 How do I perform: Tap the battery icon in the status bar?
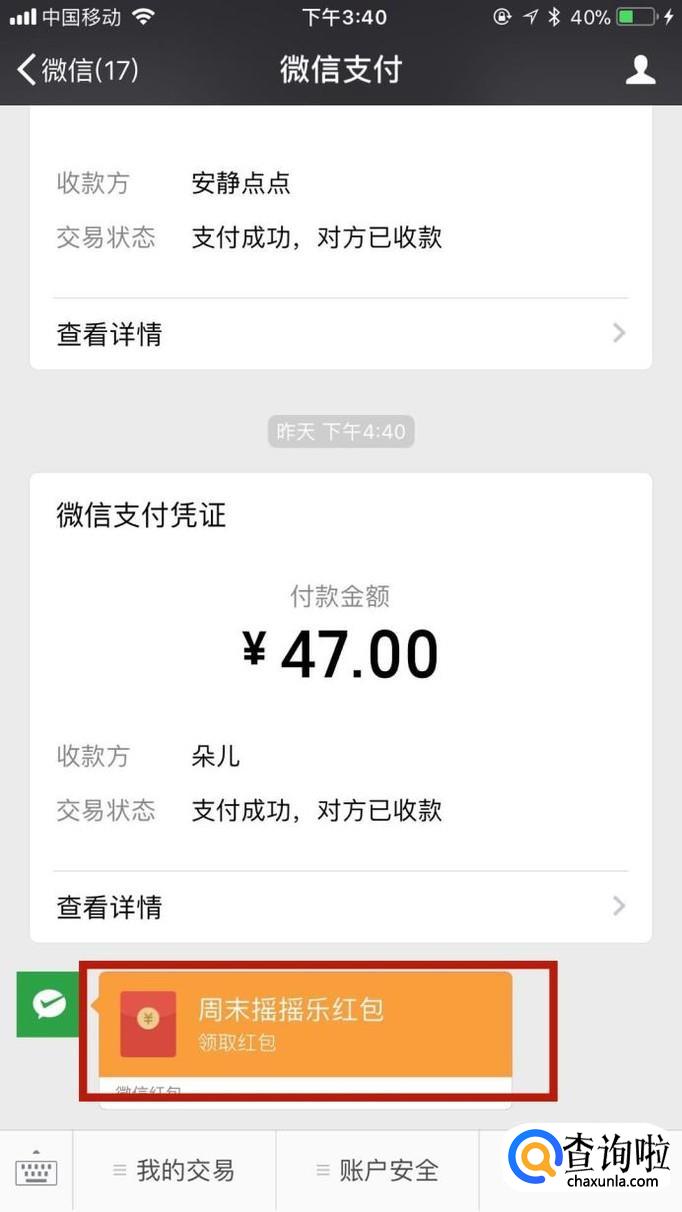pyautogui.click(x=636, y=17)
